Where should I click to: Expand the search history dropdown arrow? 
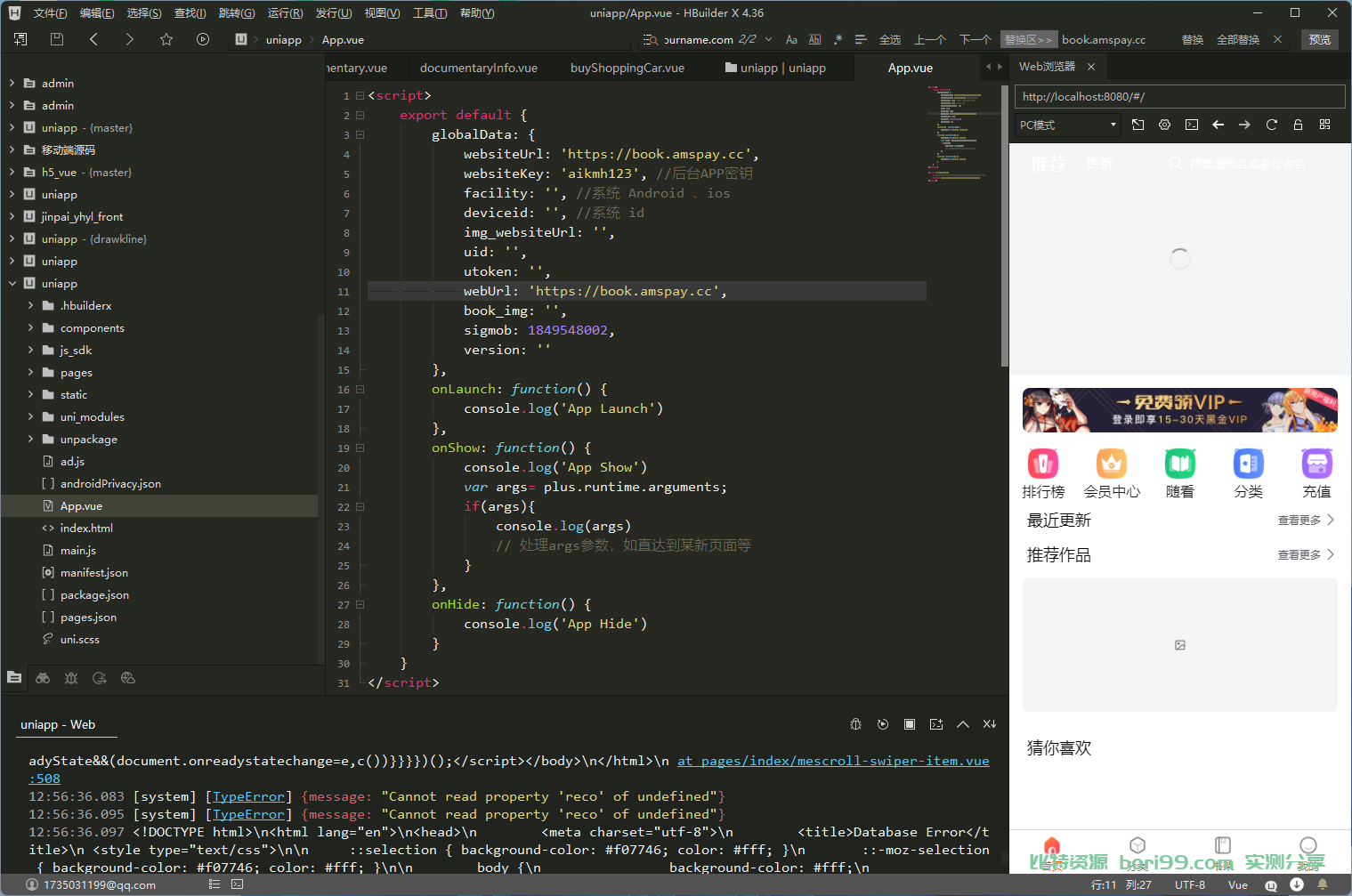pos(768,39)
